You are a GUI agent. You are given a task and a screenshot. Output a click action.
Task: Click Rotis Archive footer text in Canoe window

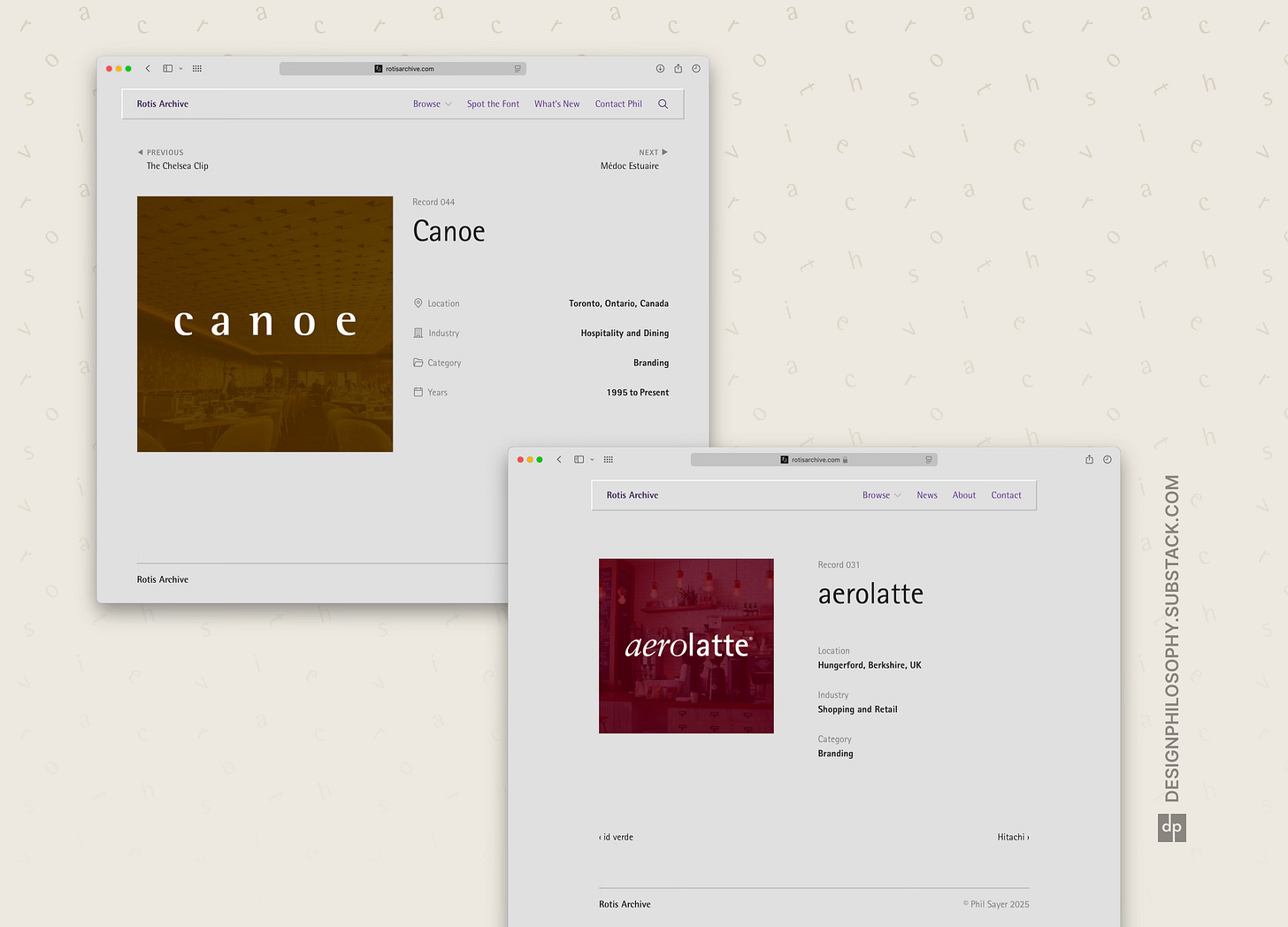[x=163, y=579]
